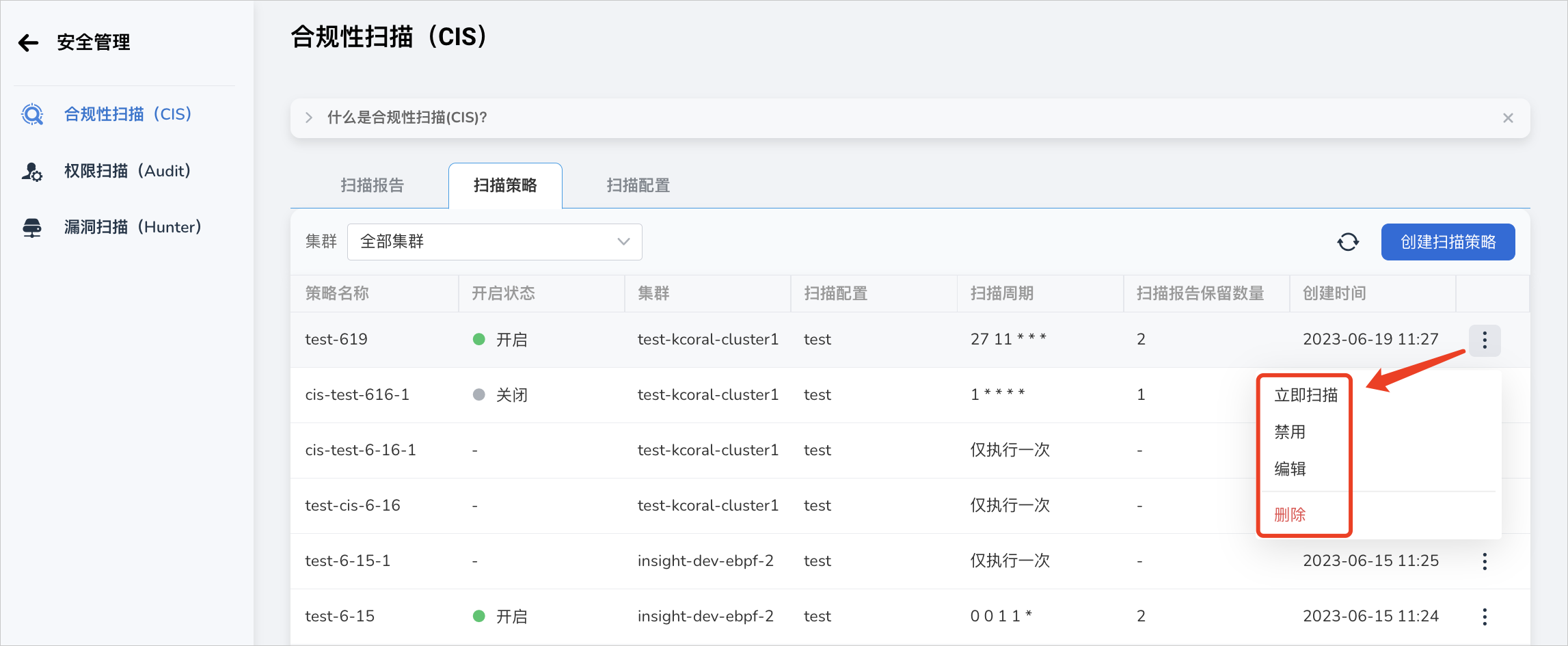
Task: Choose 编辑 from the context menu
Action: 1290,469
